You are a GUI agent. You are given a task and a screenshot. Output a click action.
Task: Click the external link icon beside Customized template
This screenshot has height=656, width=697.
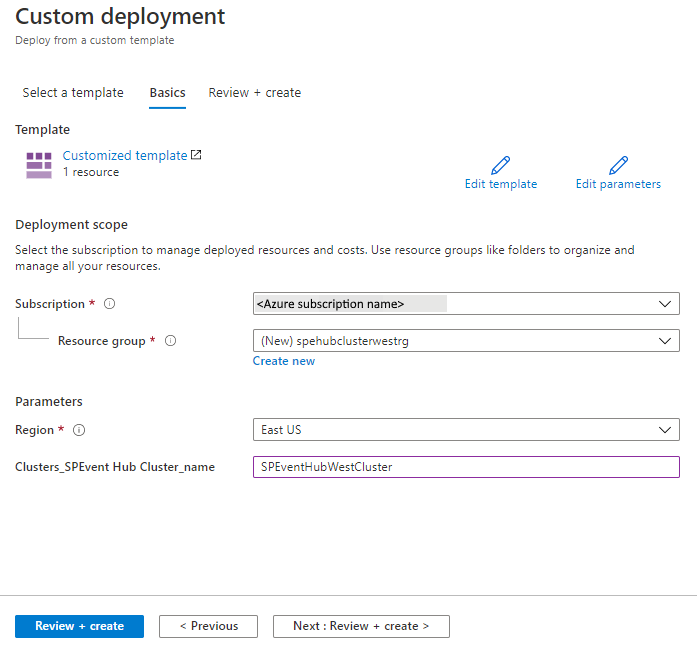pyautogui.click(x=196, y=155)
